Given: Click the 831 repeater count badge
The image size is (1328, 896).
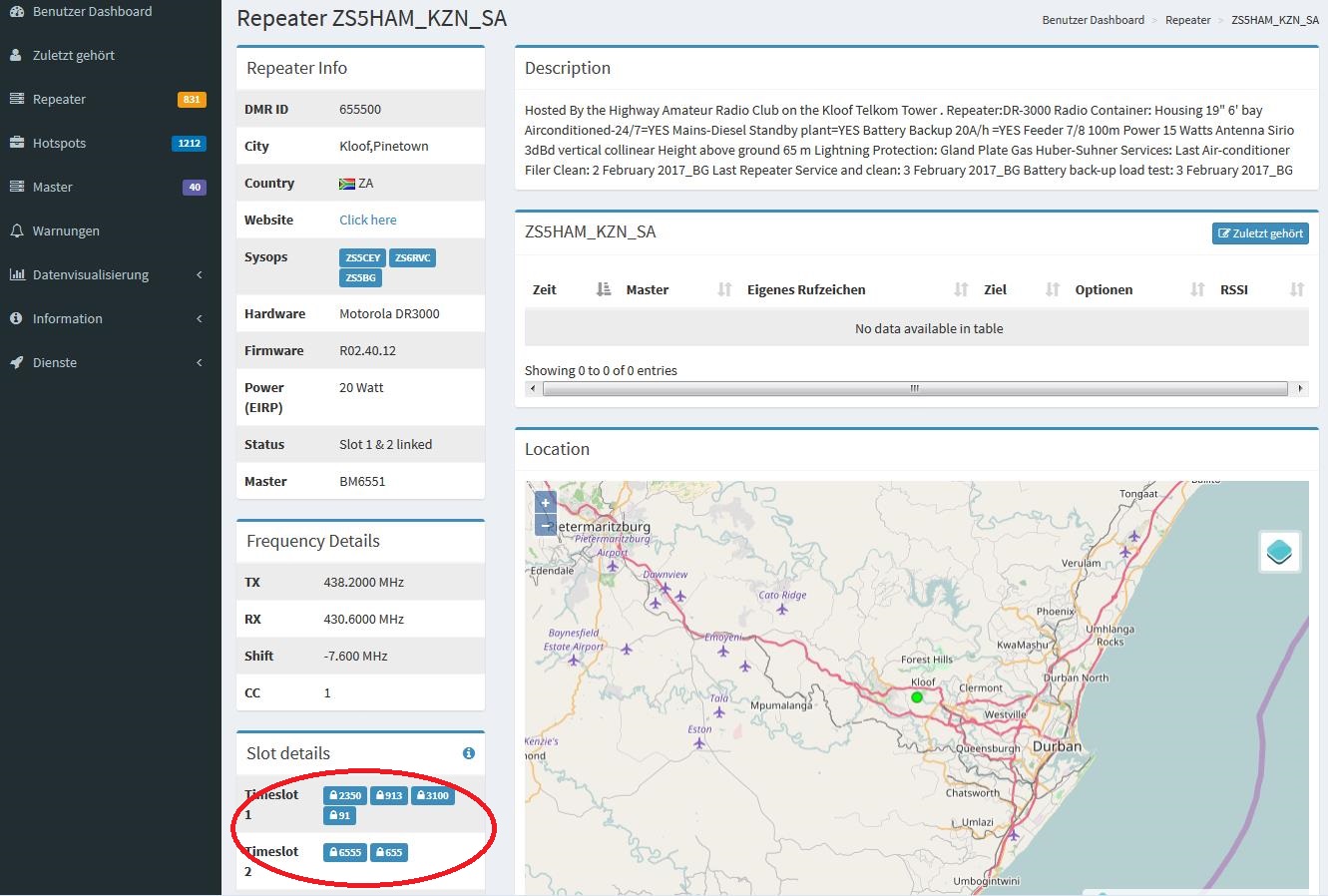Looking at the screenshot, I should [192, 100].
